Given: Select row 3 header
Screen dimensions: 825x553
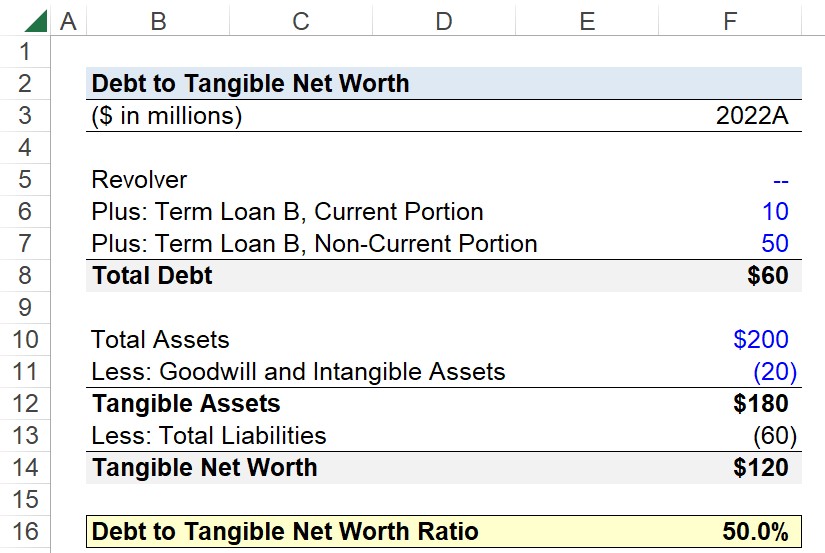Looking at the screenshot, I should pyautogui.click(x=25, y=115).
